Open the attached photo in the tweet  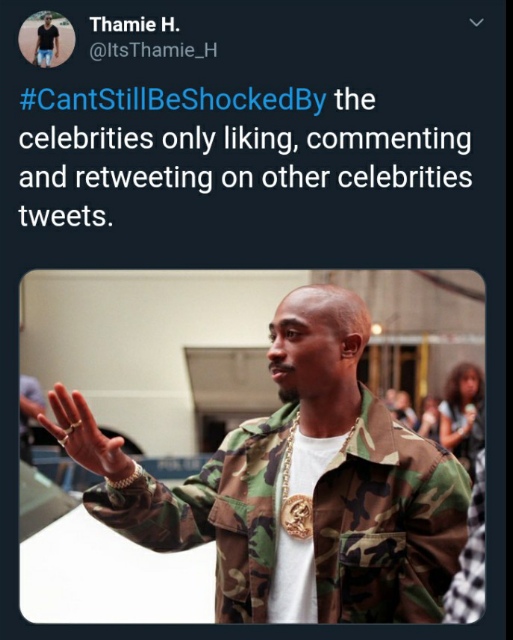(252, 447)
